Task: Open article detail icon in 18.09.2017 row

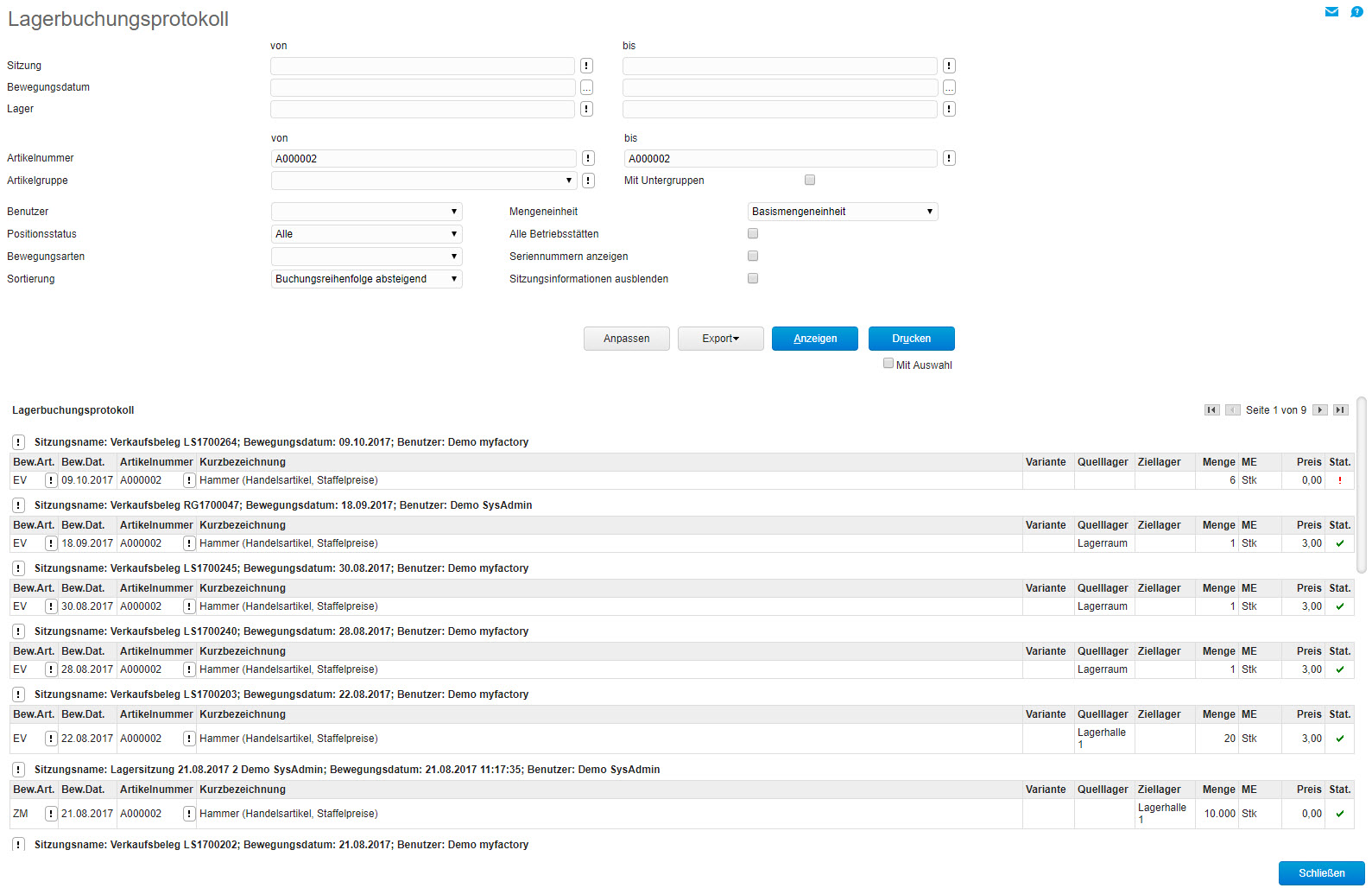Action: [189, 543]
